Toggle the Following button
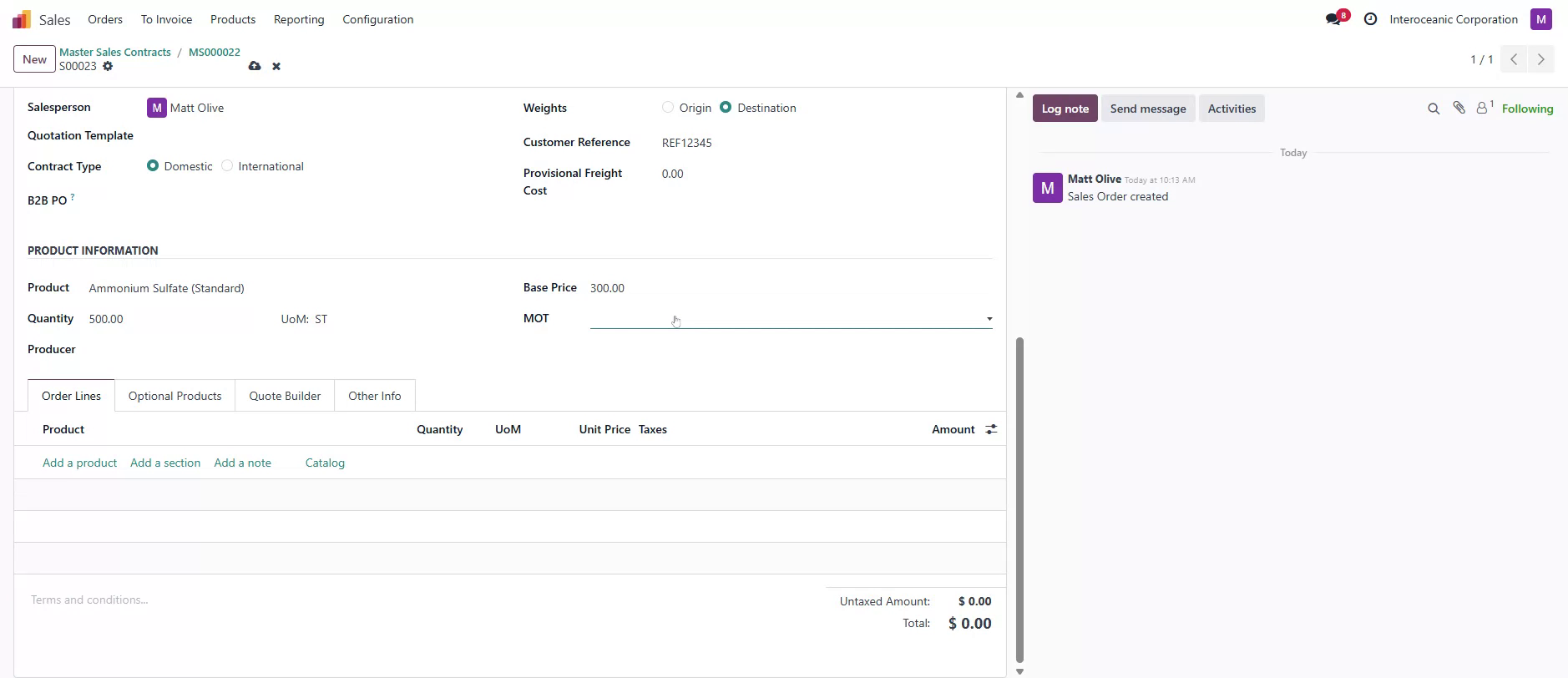The height and width of the screenshot is (678, 1568). (x=1527, y=109)
